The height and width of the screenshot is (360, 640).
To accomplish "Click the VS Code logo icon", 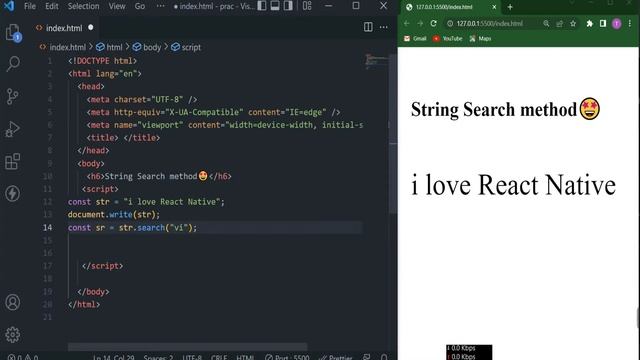I will coord(9,6).
